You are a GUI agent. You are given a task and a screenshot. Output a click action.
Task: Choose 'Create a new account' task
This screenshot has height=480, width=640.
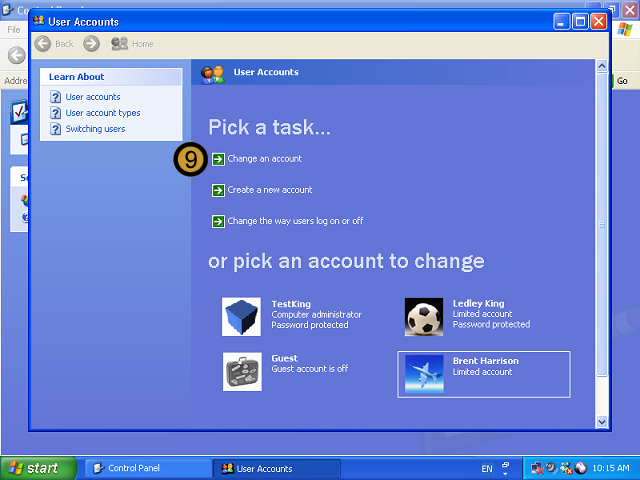(x=270, y=190)
